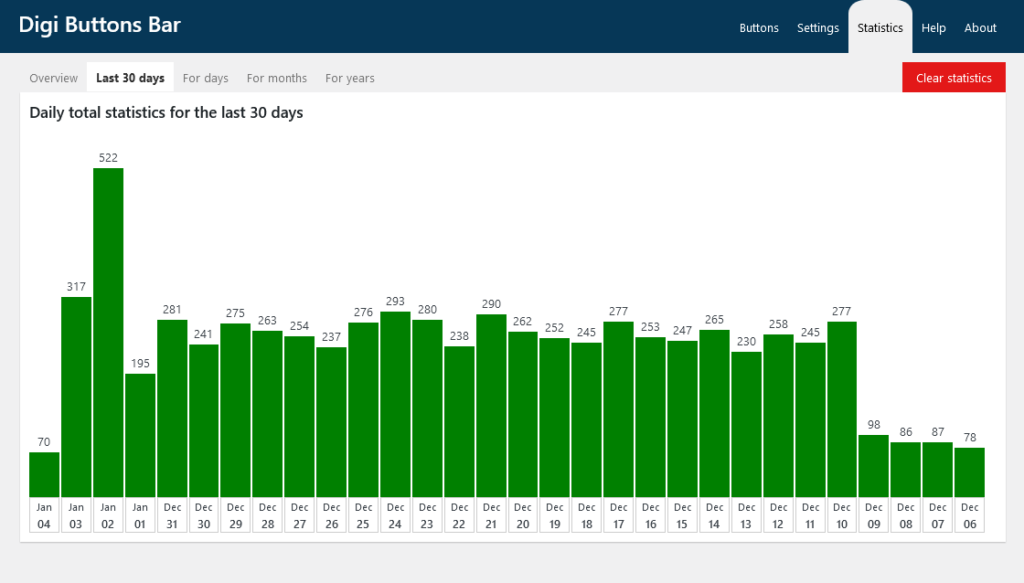1024x583 pixels.
Task: Select the Dec 24 bar showing 293
Action: [395, 405]
